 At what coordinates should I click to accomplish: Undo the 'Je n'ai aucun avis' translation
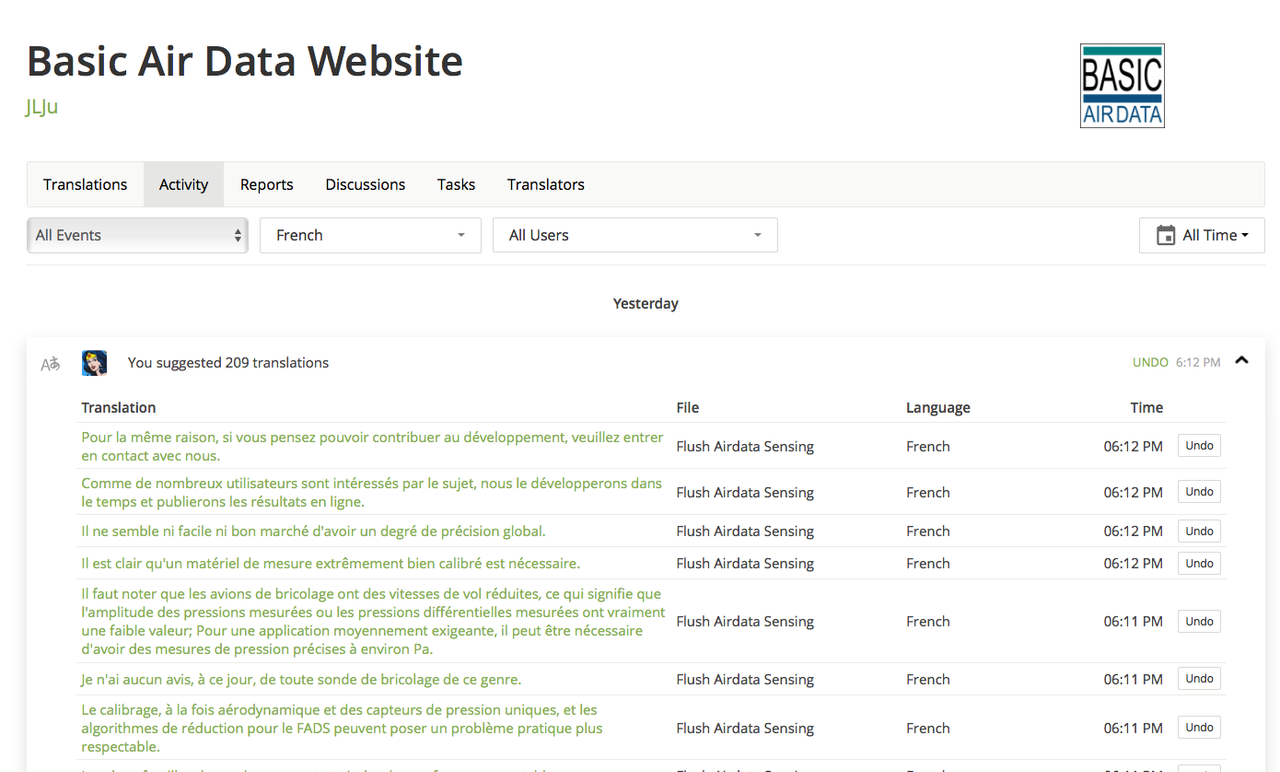point(1199,679)
